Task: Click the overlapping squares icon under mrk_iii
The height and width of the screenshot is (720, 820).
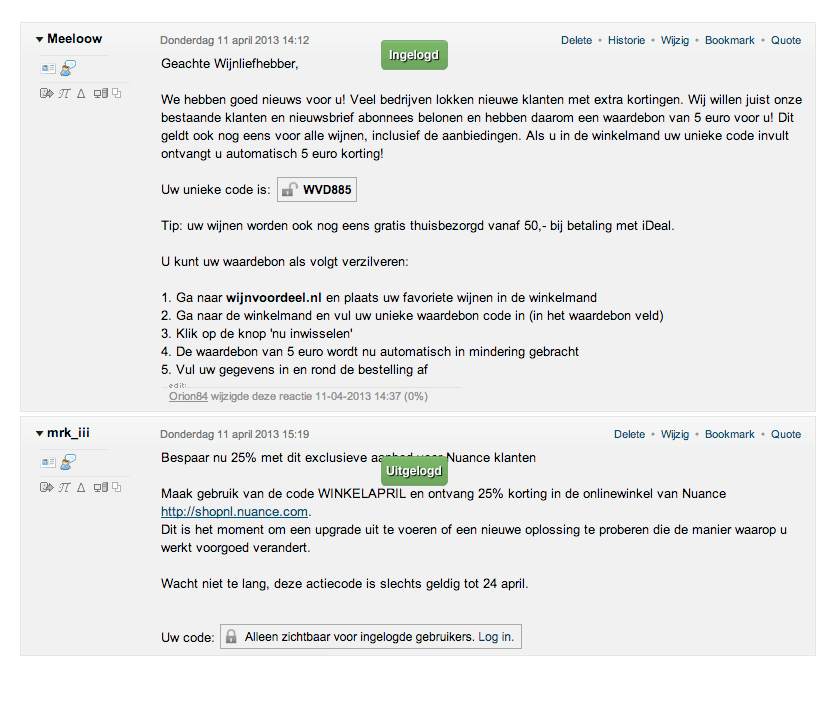Action: (x=117, y=487)
